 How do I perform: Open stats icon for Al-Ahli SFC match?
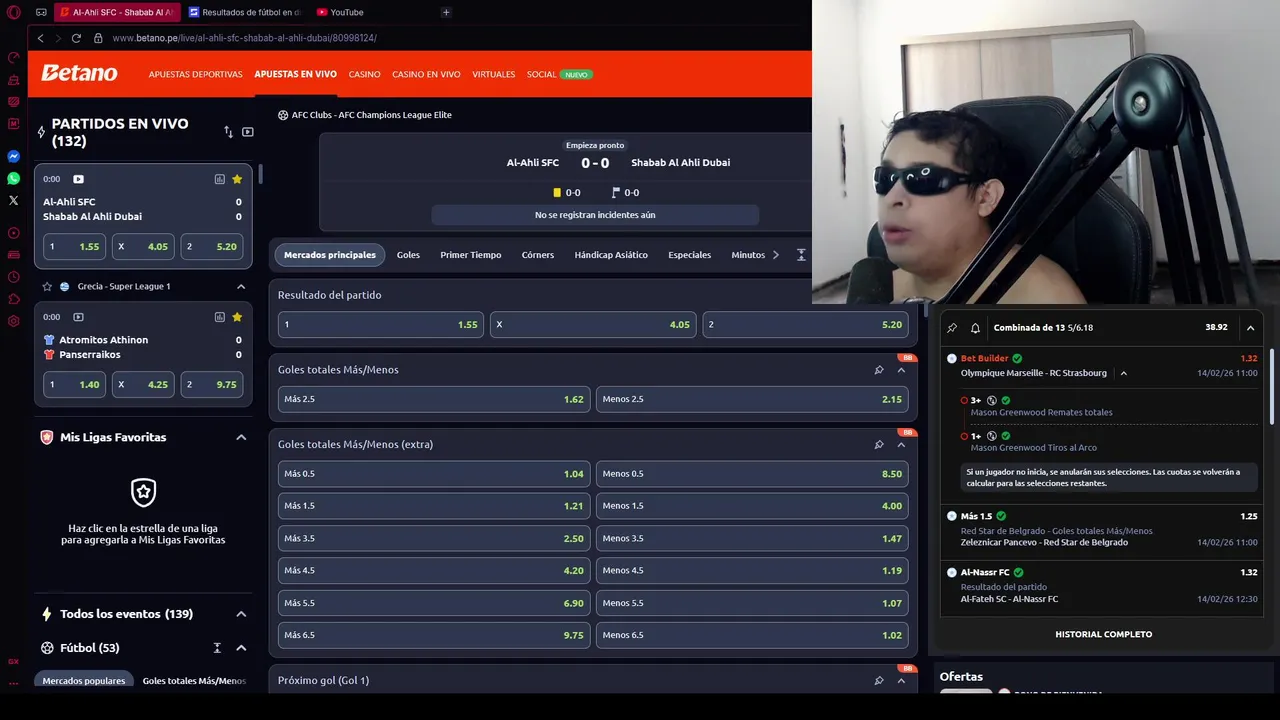click(219, 179)
